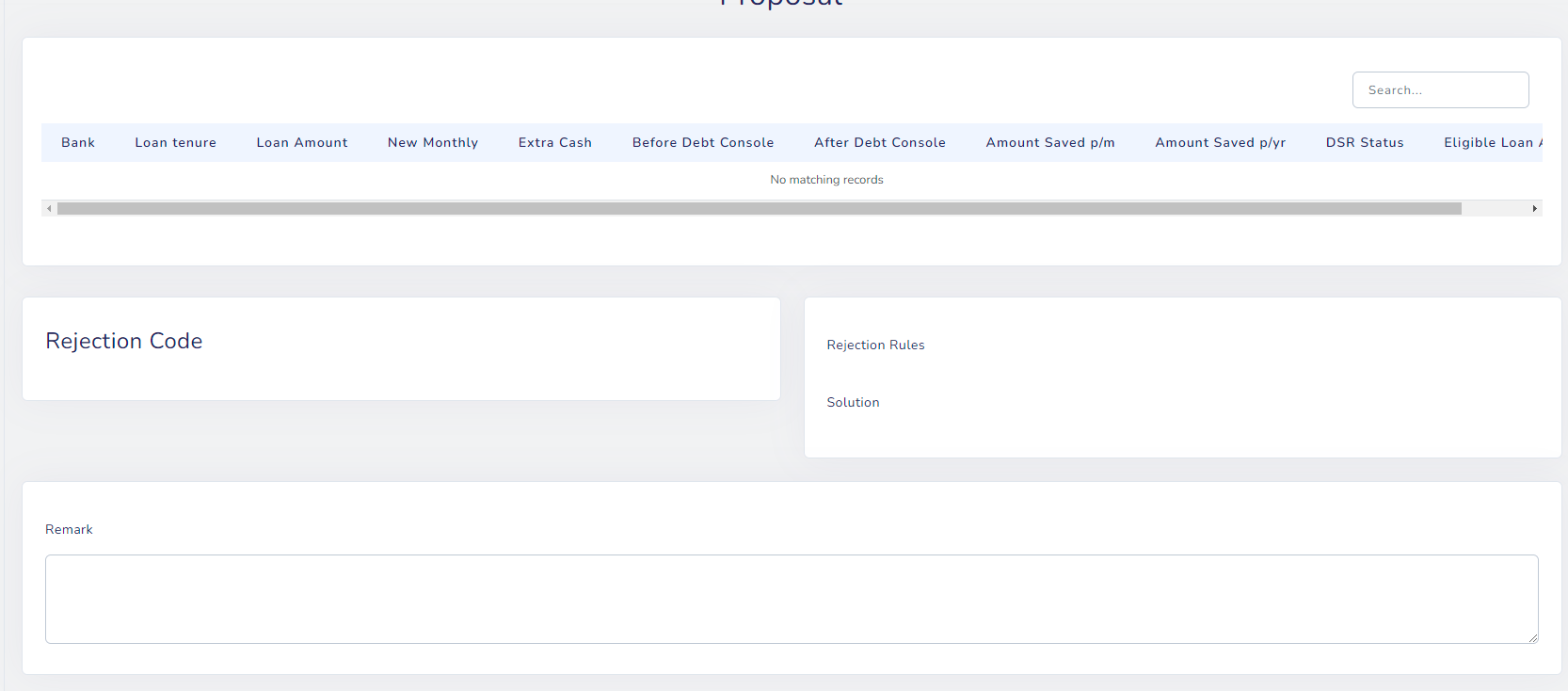Click the horizontal scrollbar thumb
The width and height of the screenshot is (1568, 691).
coord(759,209)
